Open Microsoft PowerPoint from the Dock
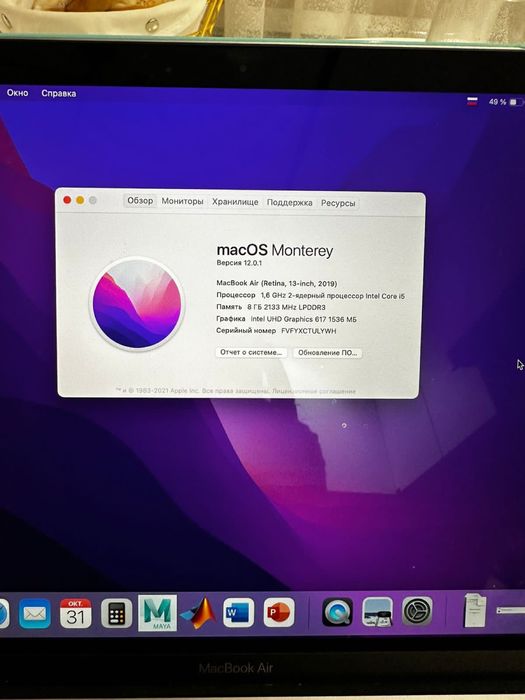The height and width of the screenshot is (700, 525). tap(279, 612)
